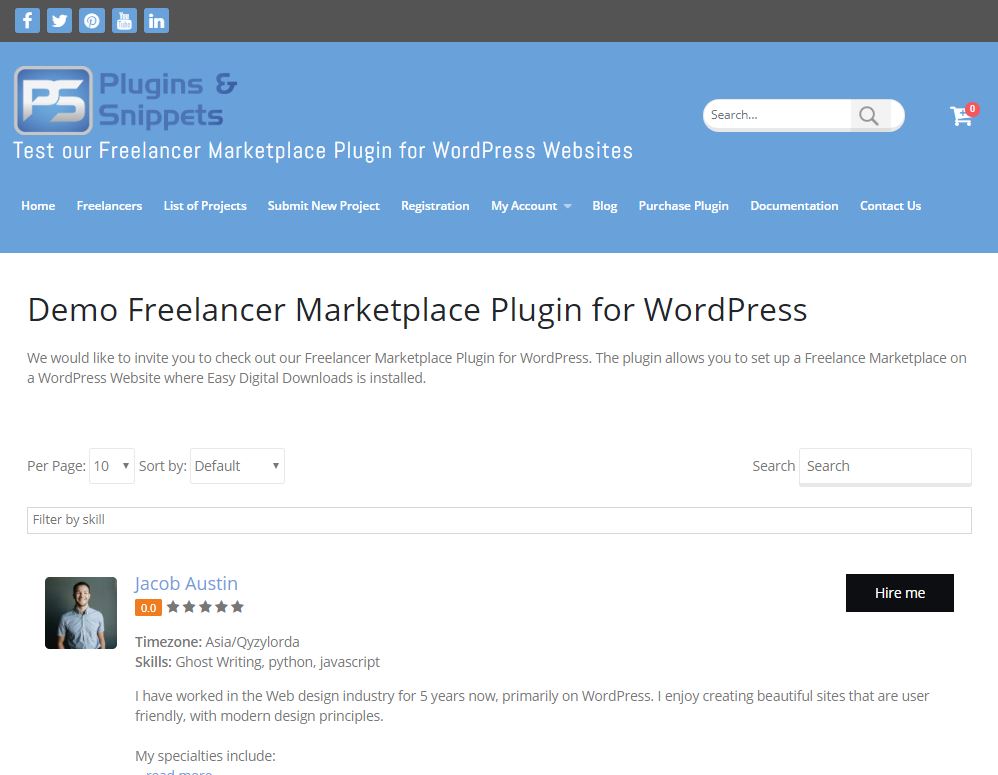Viewport: 998px width, 775px height.
Task: Open the shopping cart icon
Action: [962, 115]
